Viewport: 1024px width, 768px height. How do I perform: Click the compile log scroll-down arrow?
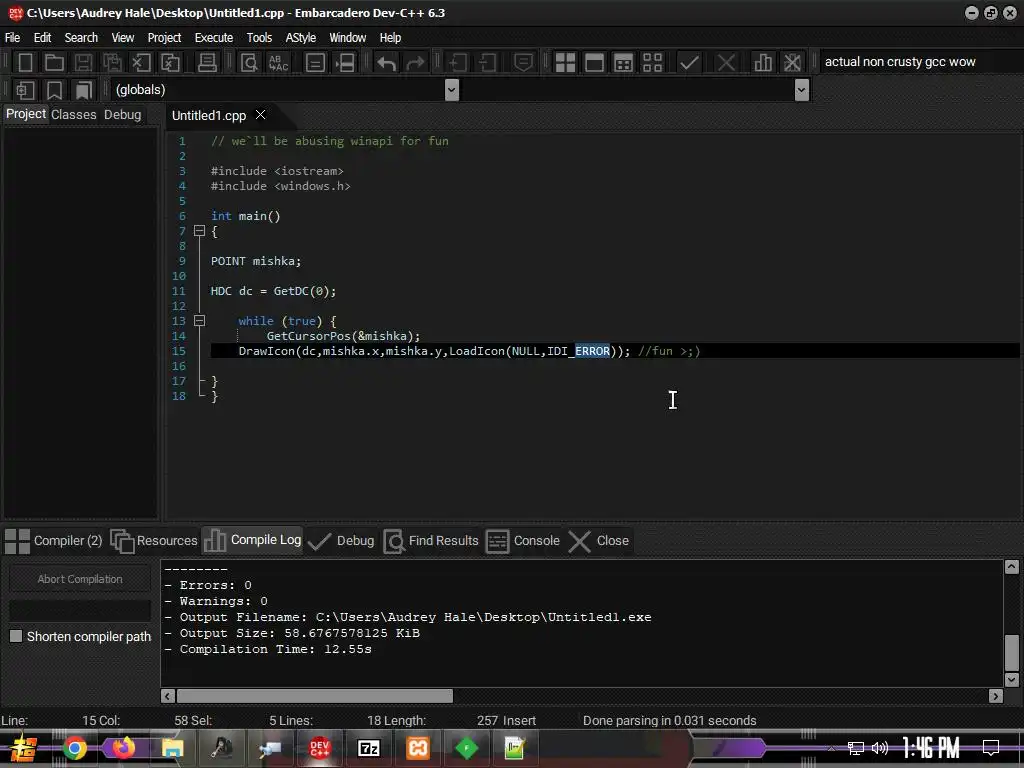tap(1012, 680)
